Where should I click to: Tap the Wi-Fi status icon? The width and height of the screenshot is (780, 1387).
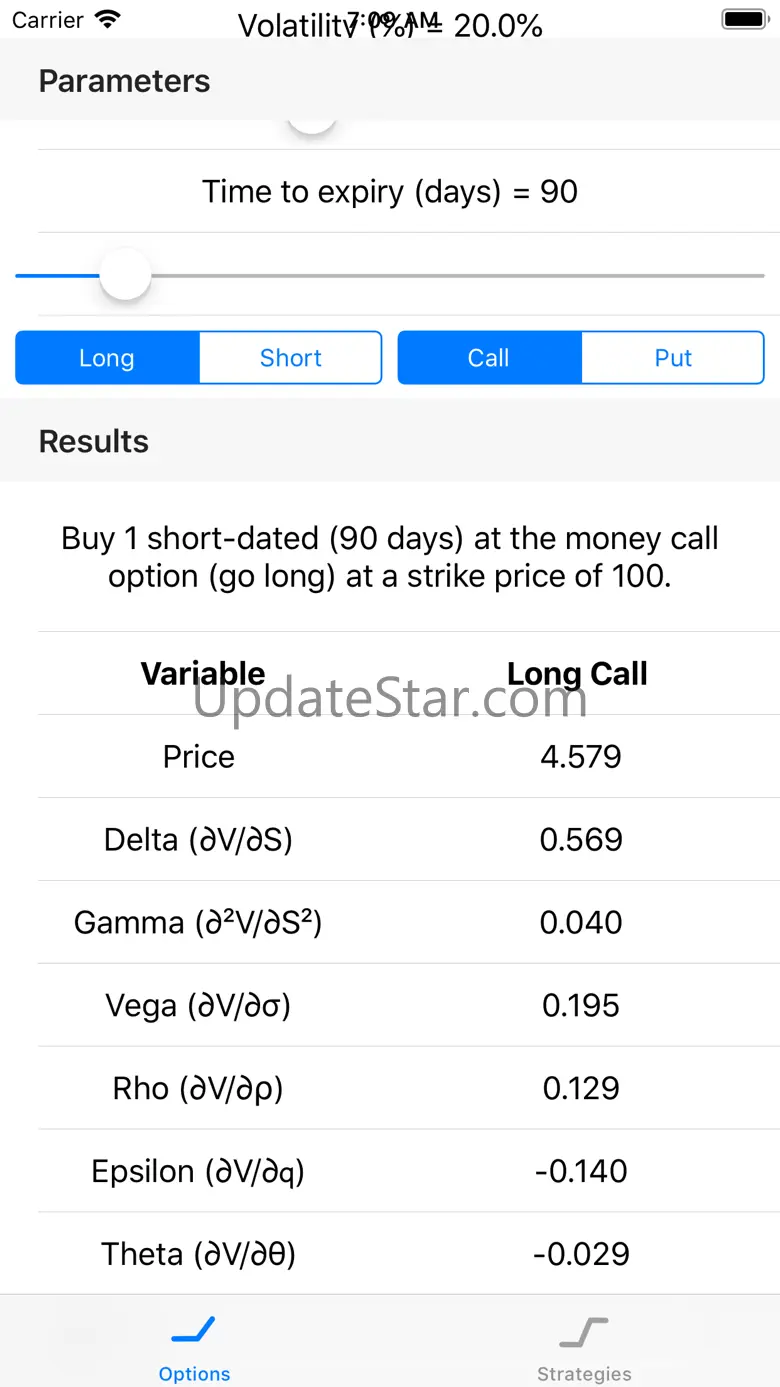pos(106,19)
